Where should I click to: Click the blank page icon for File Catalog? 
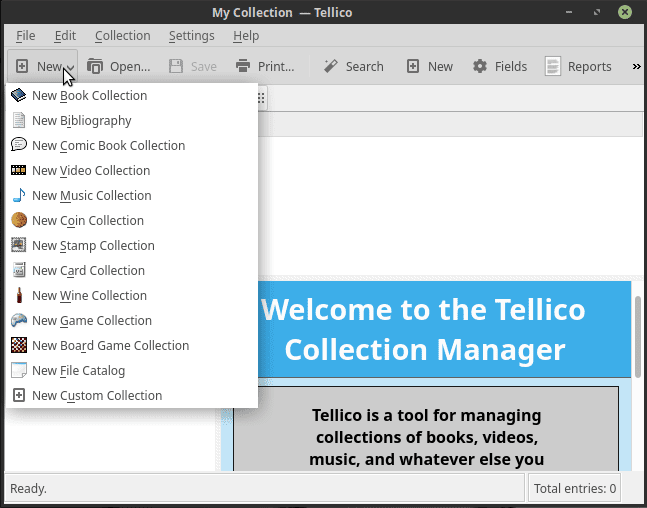[19, 370]
